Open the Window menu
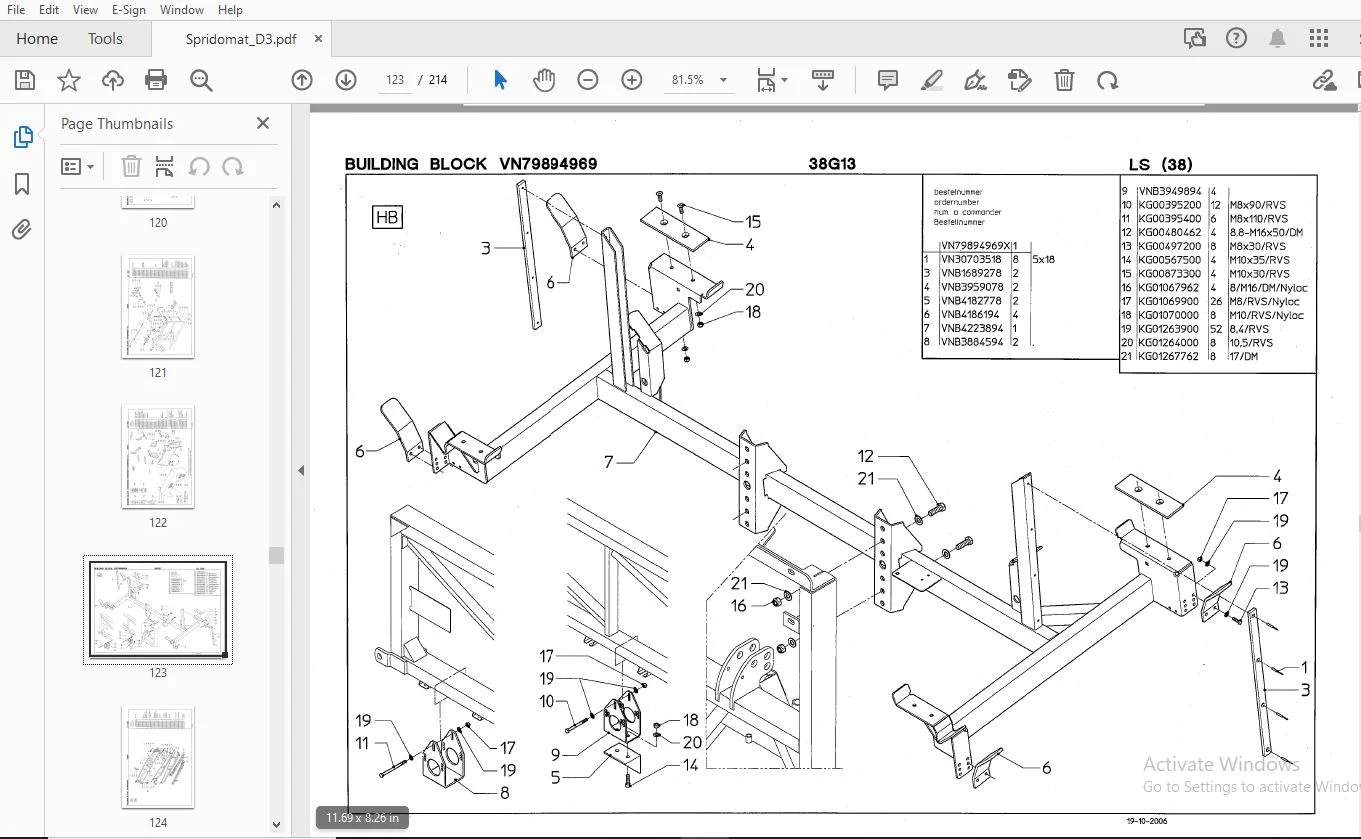1361x839 pixels. click(x=182, y=10)
